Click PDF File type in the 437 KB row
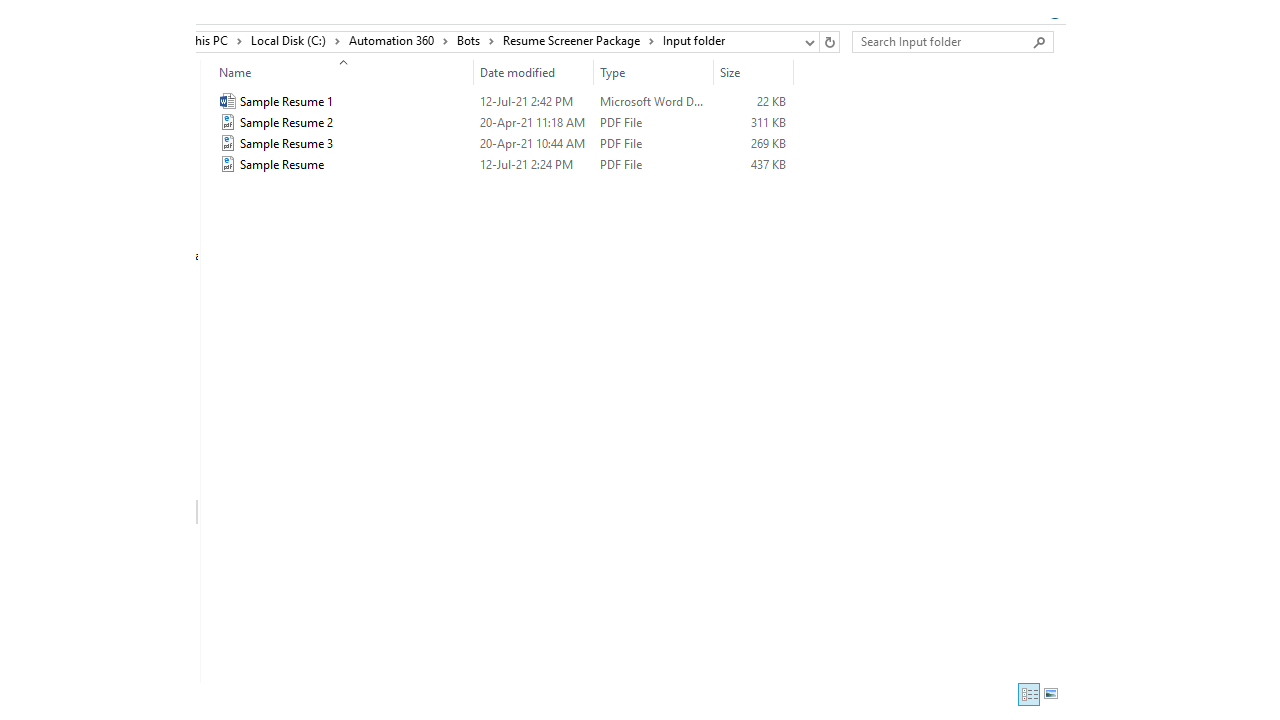This screenshot has width=1280, height=720. [621, 165]
